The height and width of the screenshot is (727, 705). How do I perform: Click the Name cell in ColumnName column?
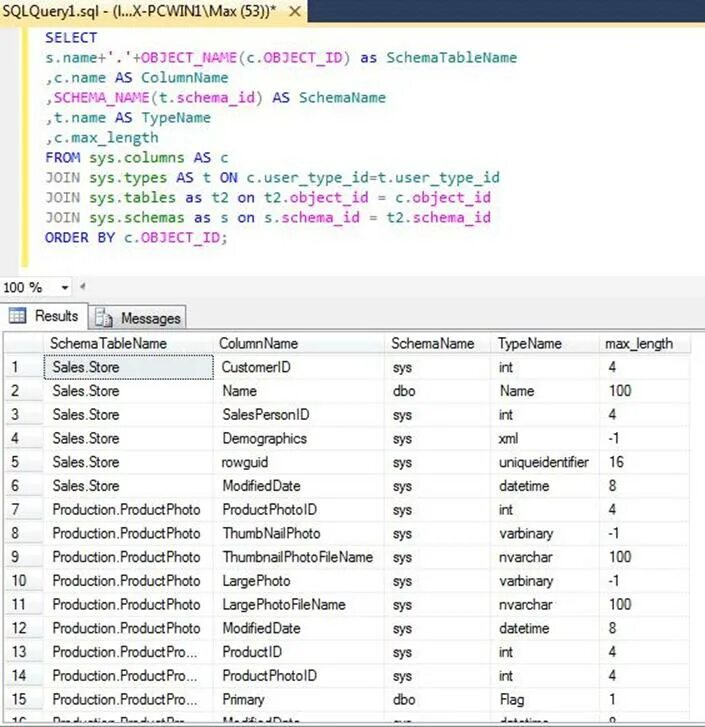tap(299, 391)
